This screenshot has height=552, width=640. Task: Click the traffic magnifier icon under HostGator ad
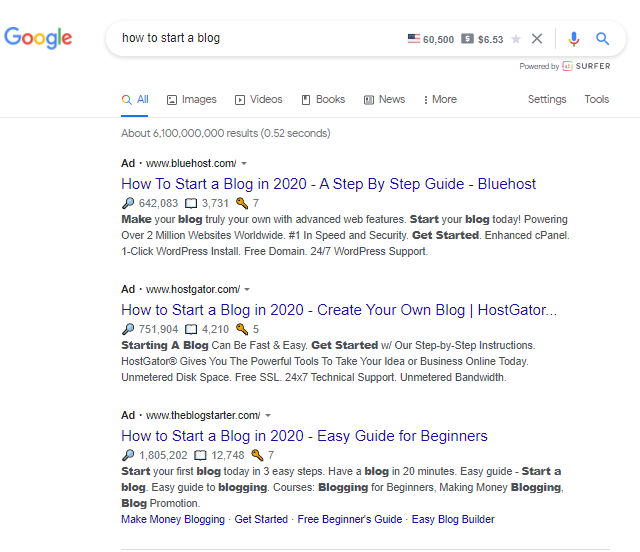tap(128, 329)
